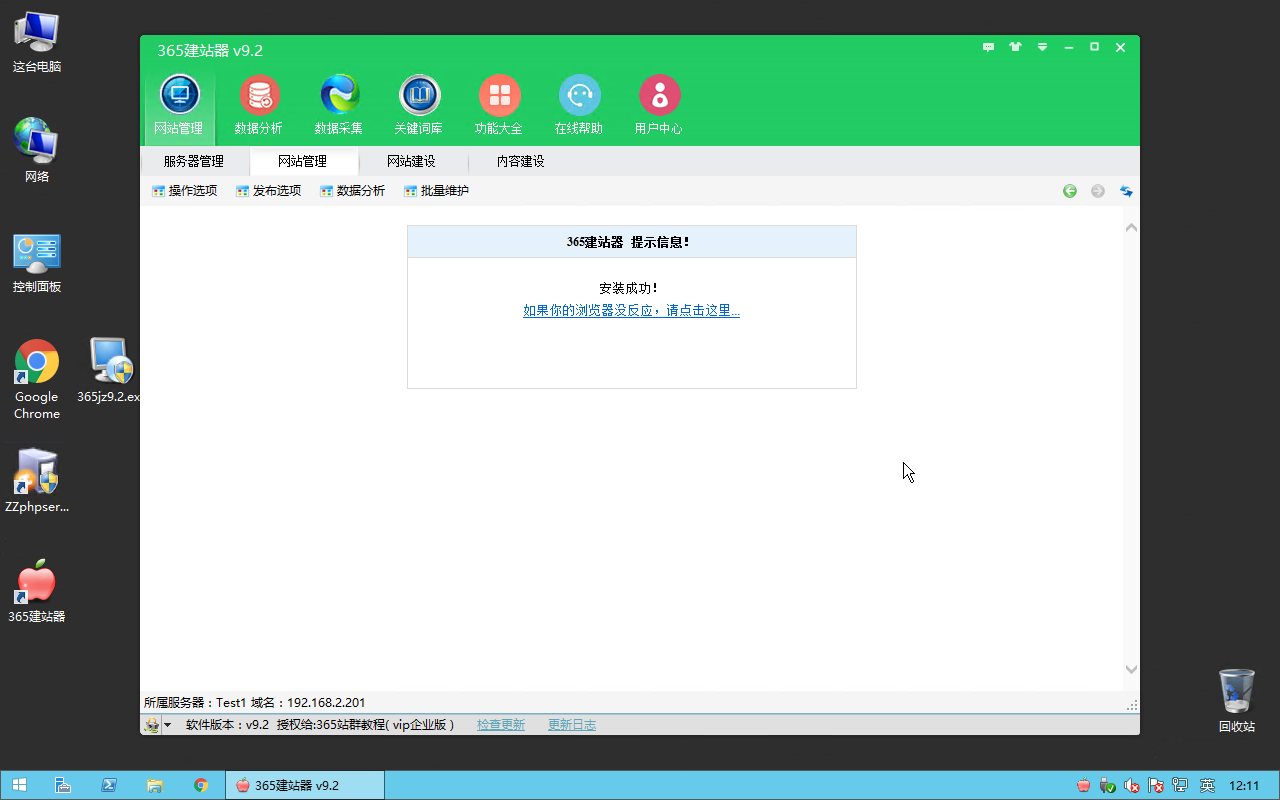The height and width of the screenshot is (800, 1280).
Task: Click the 12:11 taskbar clock
Action: [x=1244, y=785]
